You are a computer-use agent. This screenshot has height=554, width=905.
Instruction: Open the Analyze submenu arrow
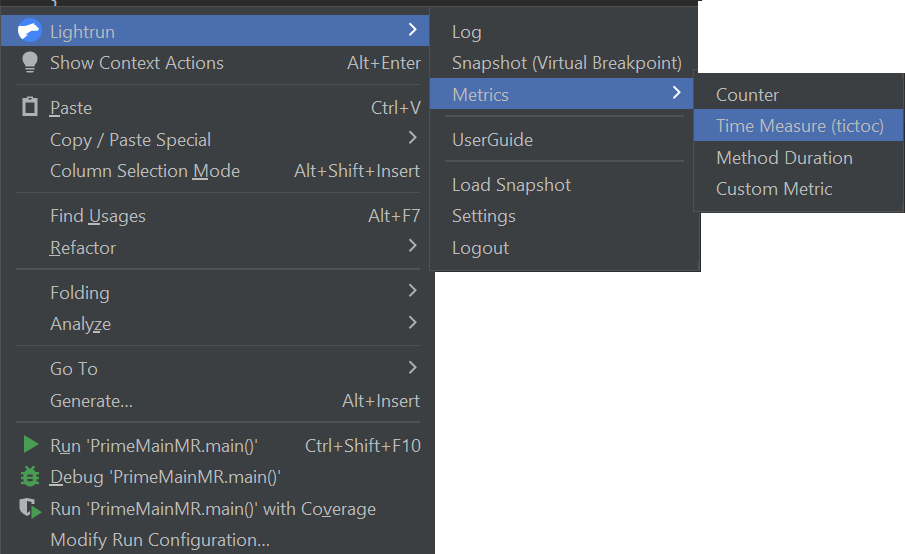click(x=413, y=322)
